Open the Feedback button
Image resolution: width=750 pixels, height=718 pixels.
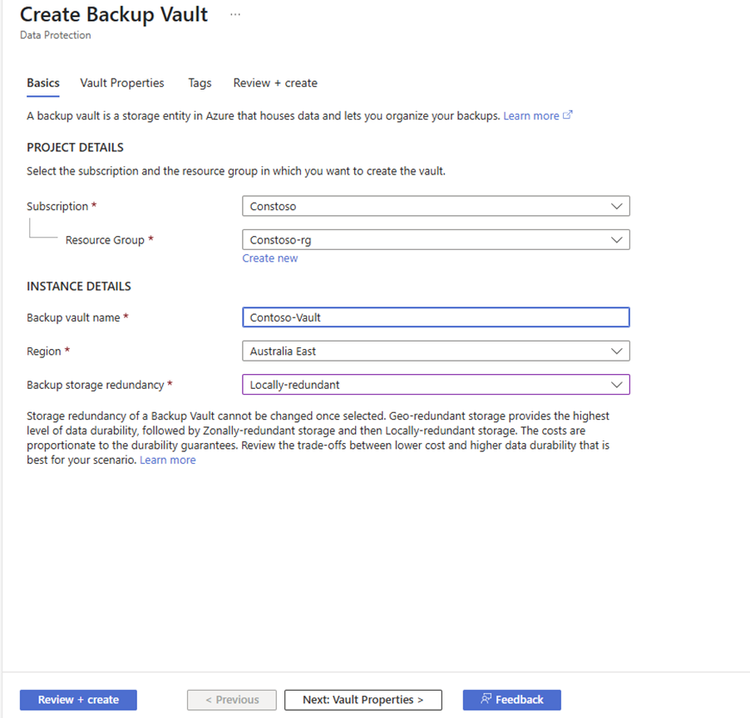(512, 700)
